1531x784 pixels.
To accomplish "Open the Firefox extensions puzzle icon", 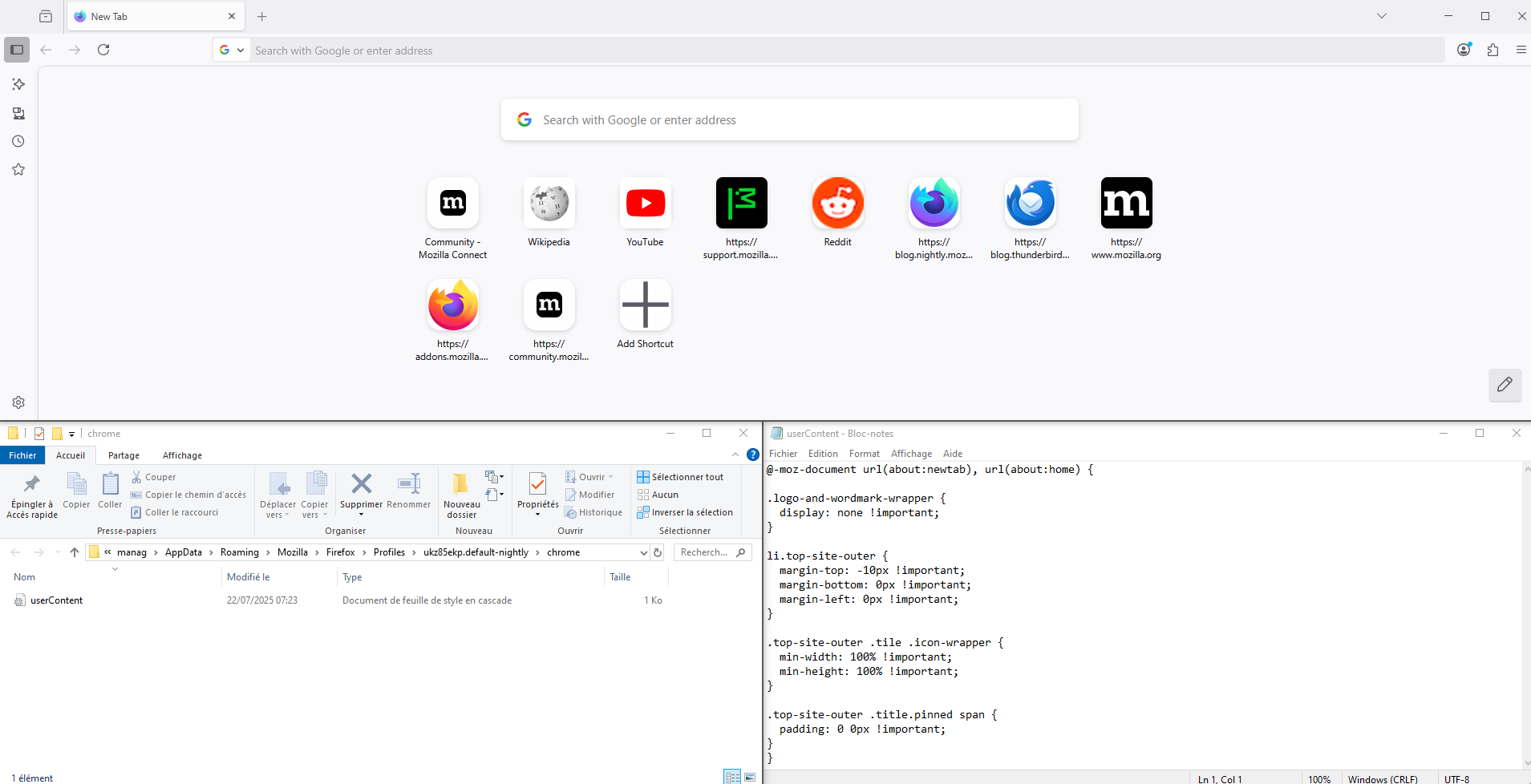I will coord(1493,50).
